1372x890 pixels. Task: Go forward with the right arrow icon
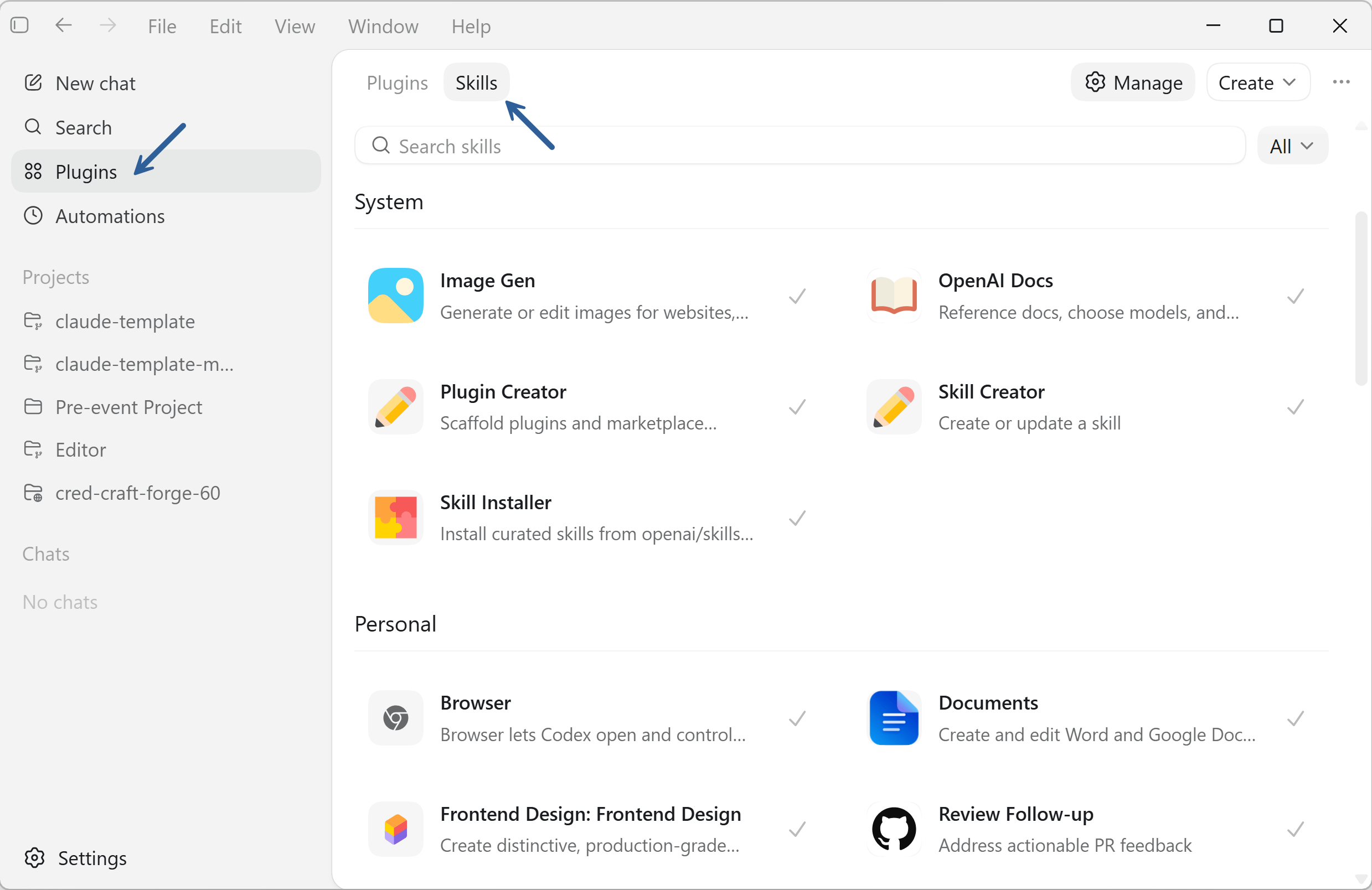(107, 25)
